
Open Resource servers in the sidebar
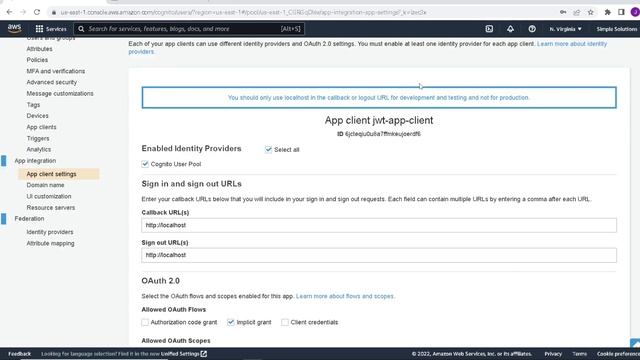tap(51, 207)
